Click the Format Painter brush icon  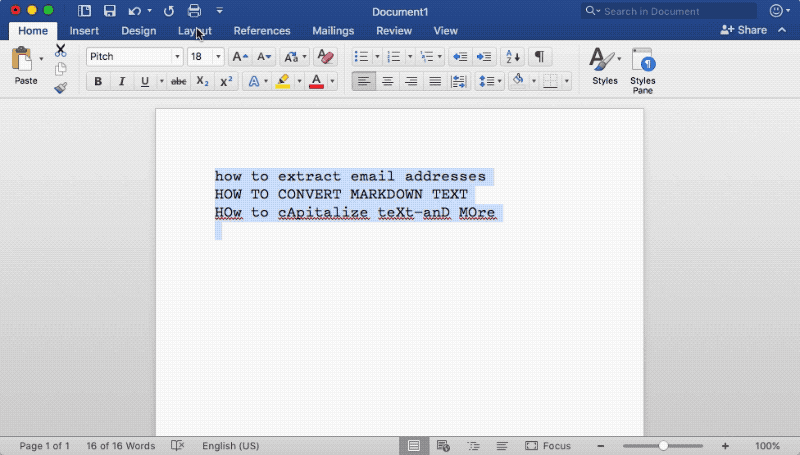point(60,88)
